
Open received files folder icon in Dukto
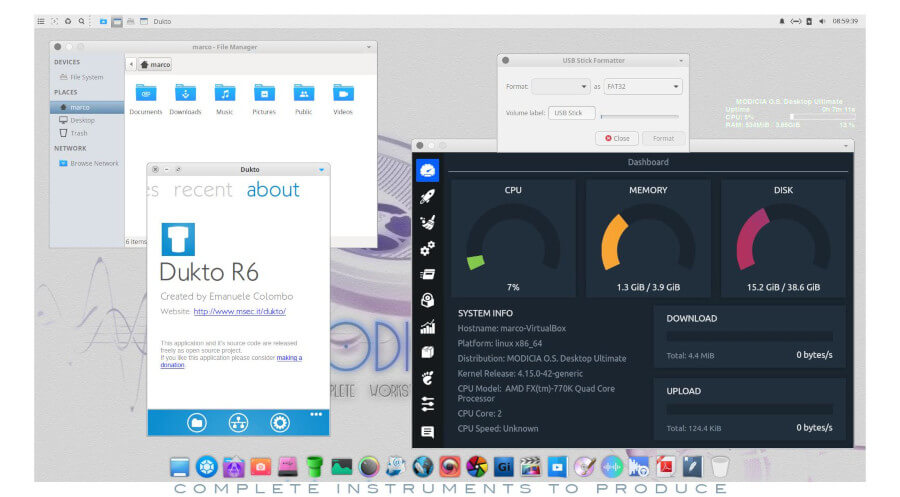[x=196, y=423]
